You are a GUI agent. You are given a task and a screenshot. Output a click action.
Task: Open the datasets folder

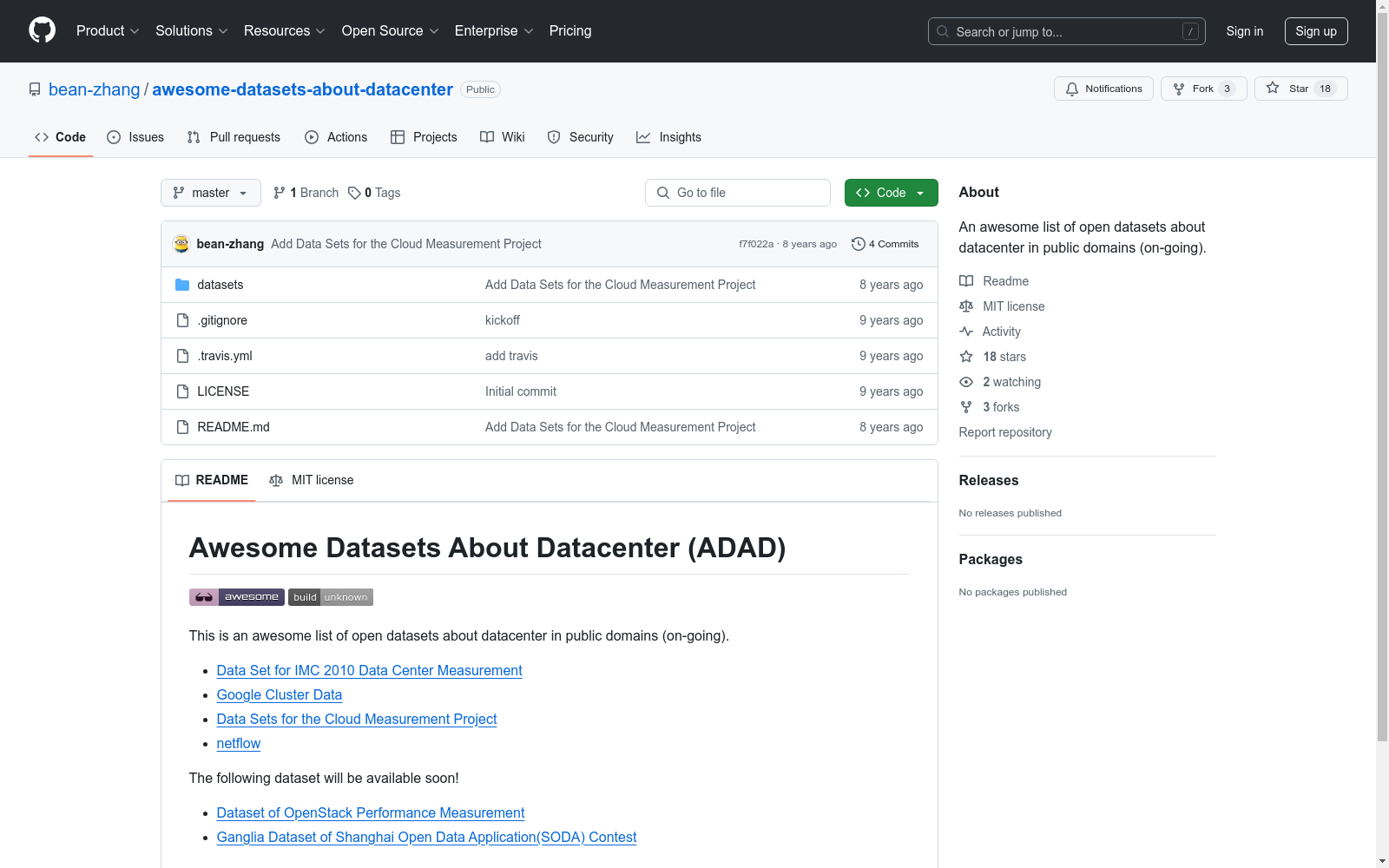(x=221, y=285)
